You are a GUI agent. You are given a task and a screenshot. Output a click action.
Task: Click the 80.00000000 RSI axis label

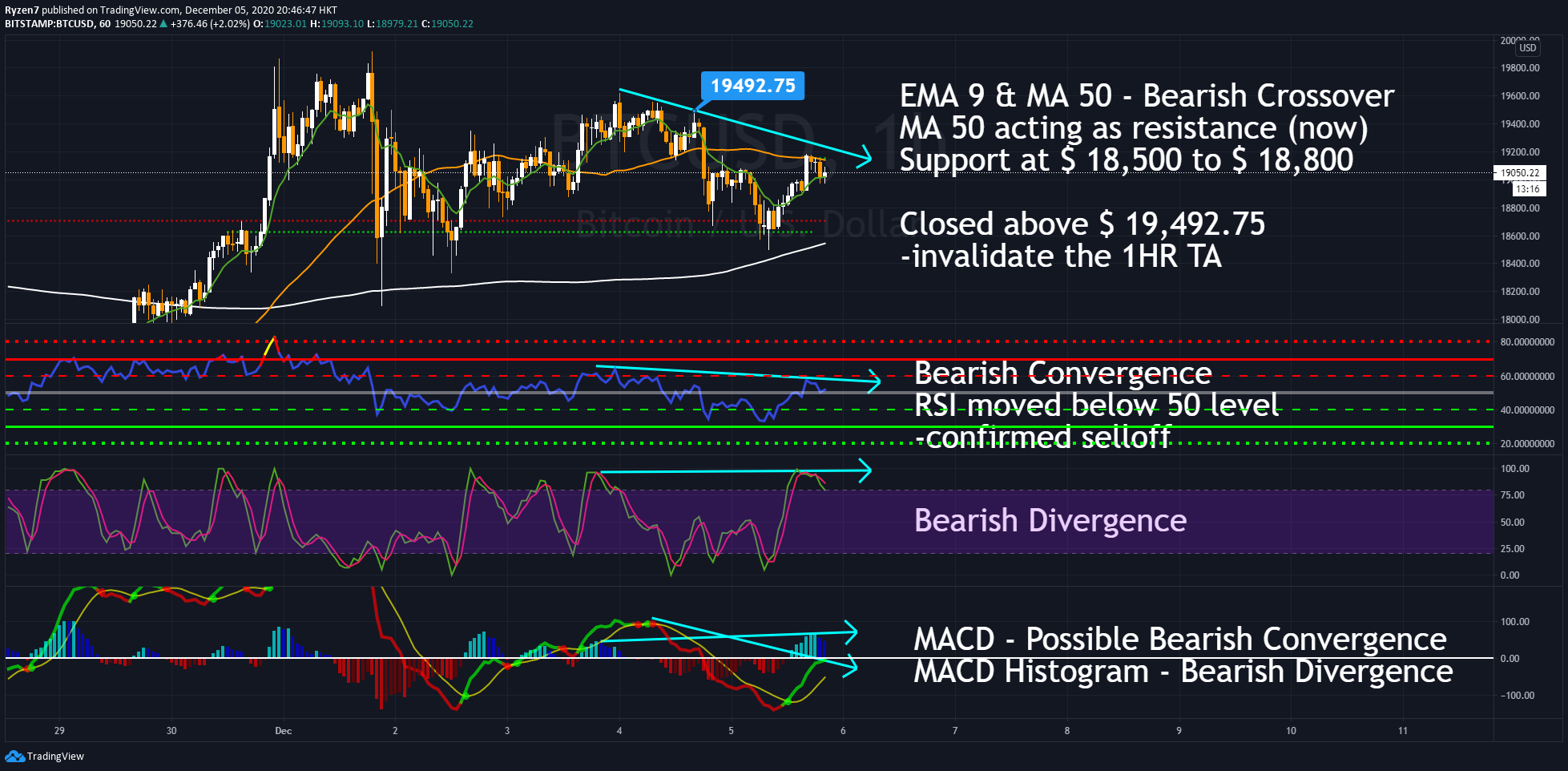click(x=1527, y=342)
